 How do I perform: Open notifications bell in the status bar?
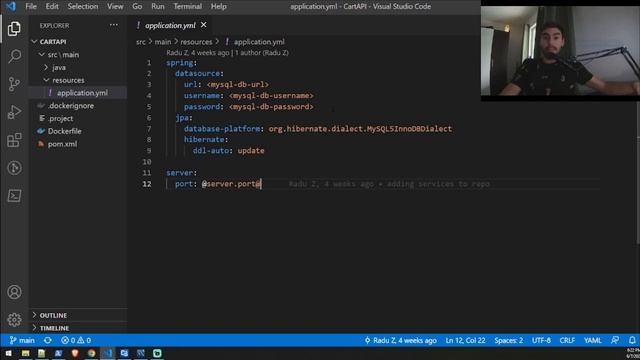click(632, 340)
